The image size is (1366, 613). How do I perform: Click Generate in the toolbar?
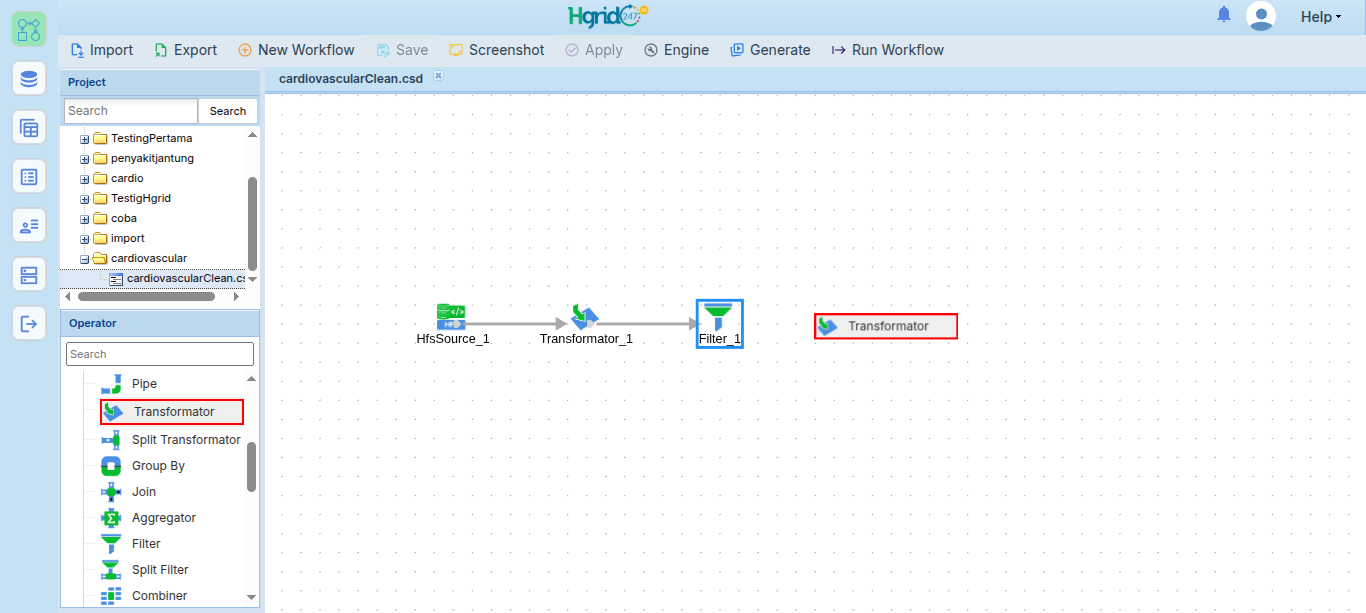pos(770,50)
